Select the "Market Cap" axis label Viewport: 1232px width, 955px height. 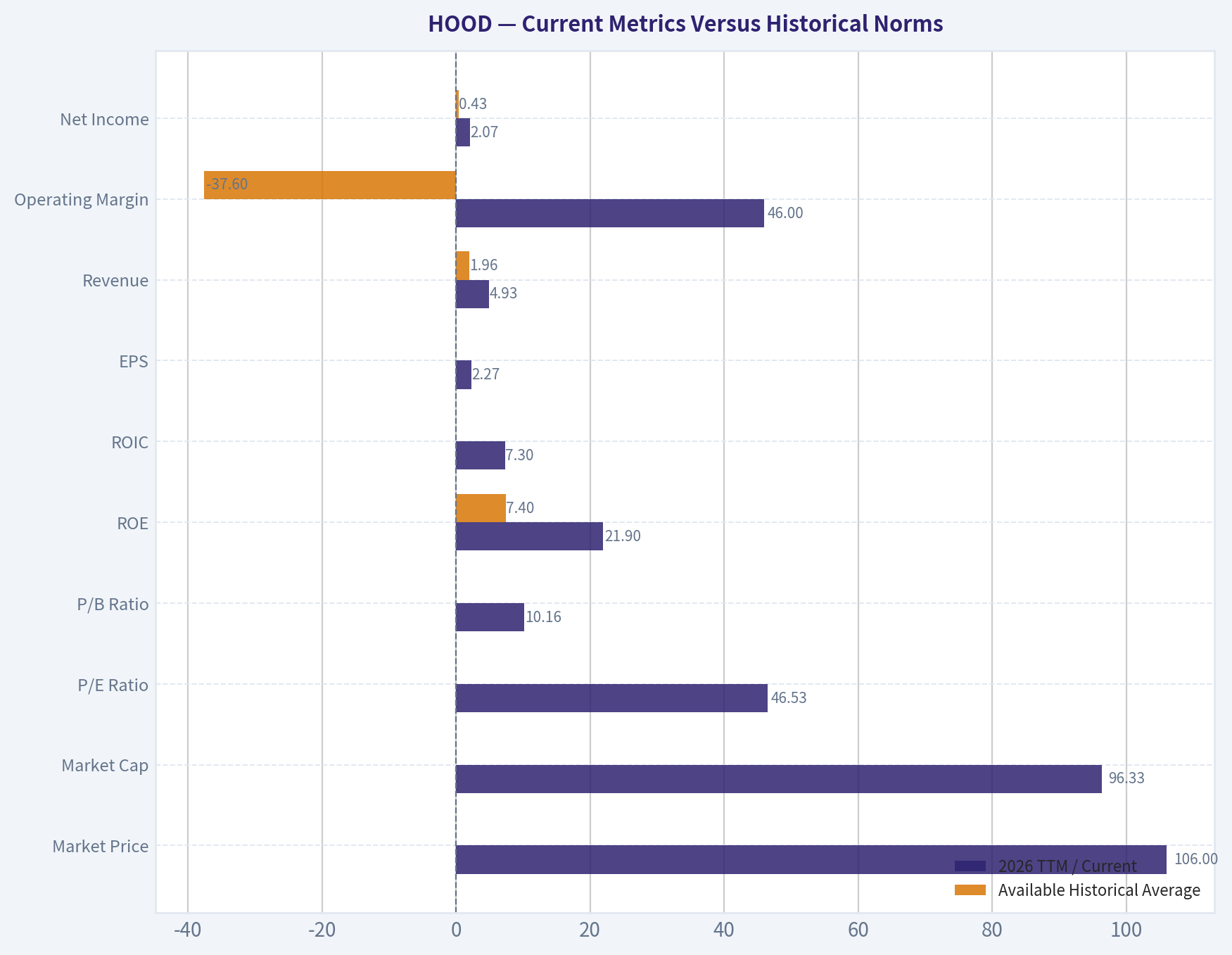pos(105,766)
